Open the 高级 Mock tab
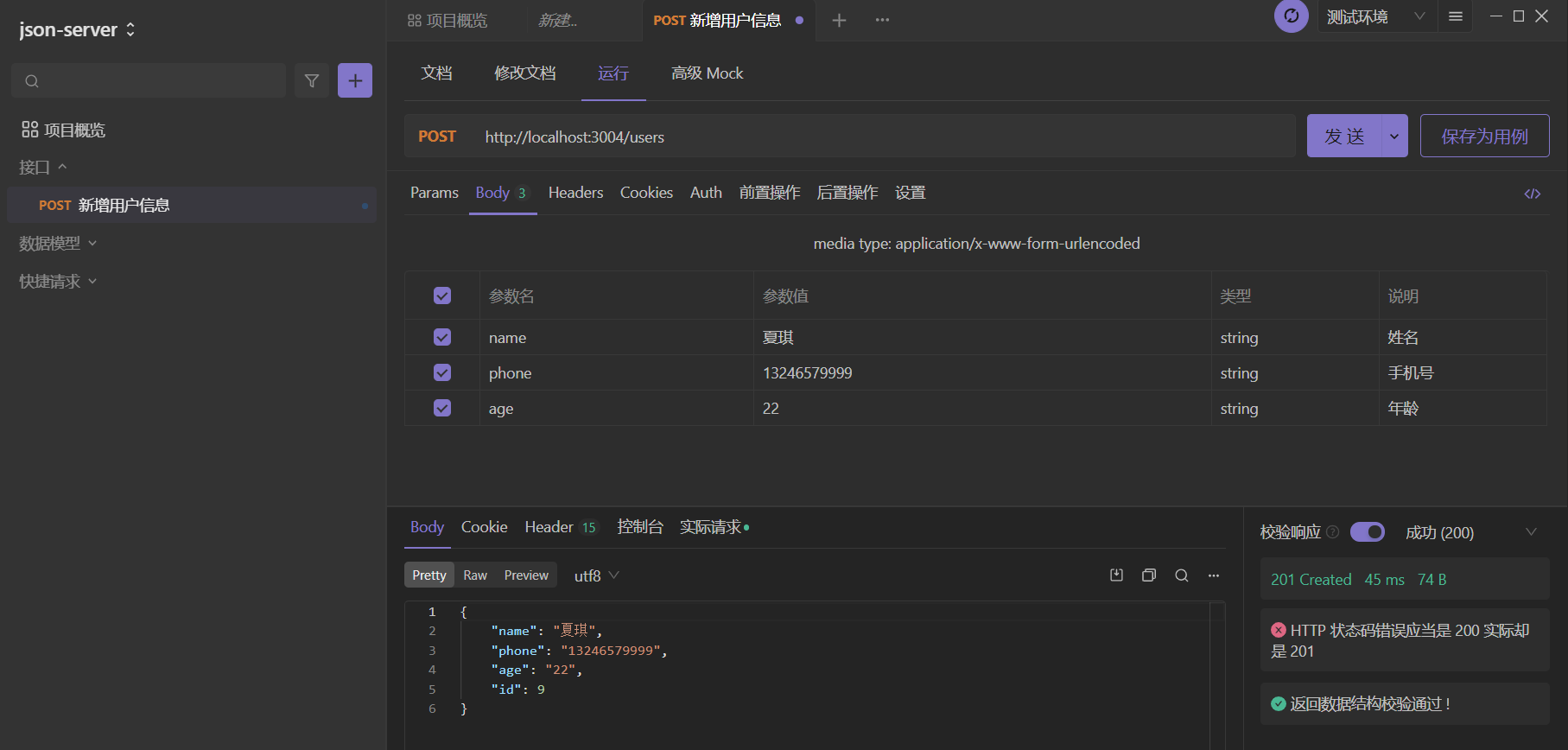The width and height of the screenshot is (1568, 750). pos(707,73)
